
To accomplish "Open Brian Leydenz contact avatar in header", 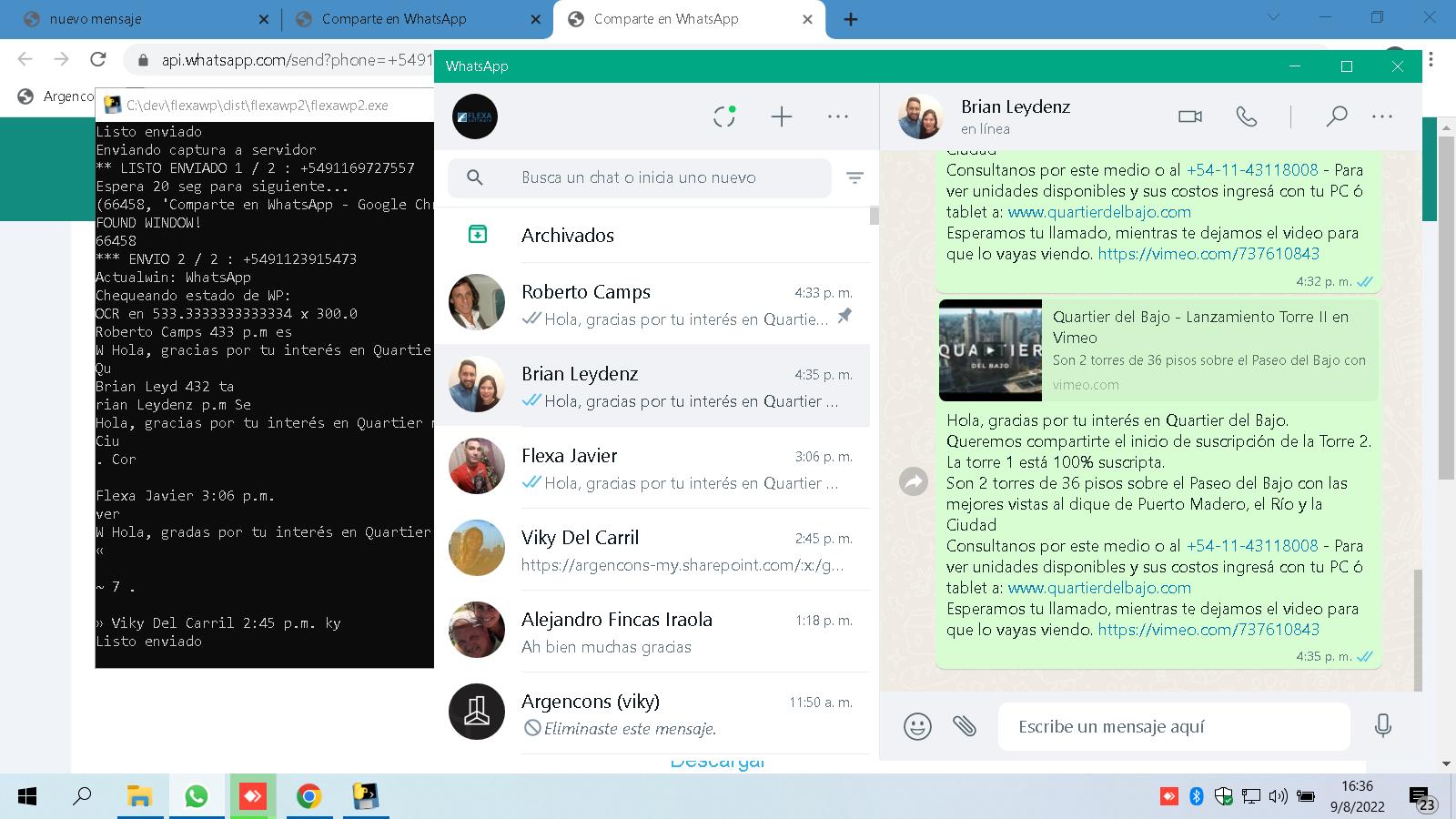I will tap(921, 116).
